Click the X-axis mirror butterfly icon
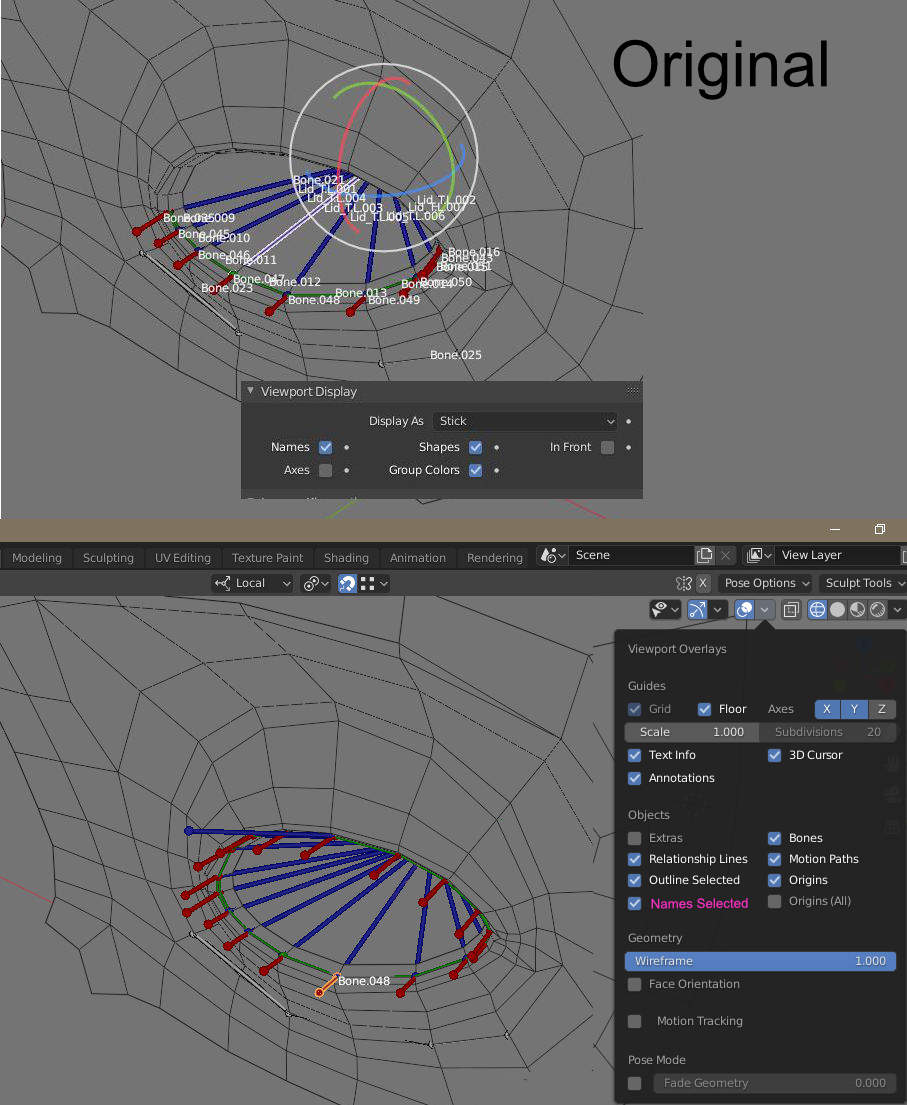Viewport: 907px width, 1105px height. pyautogui.click(x=683, y=584)
